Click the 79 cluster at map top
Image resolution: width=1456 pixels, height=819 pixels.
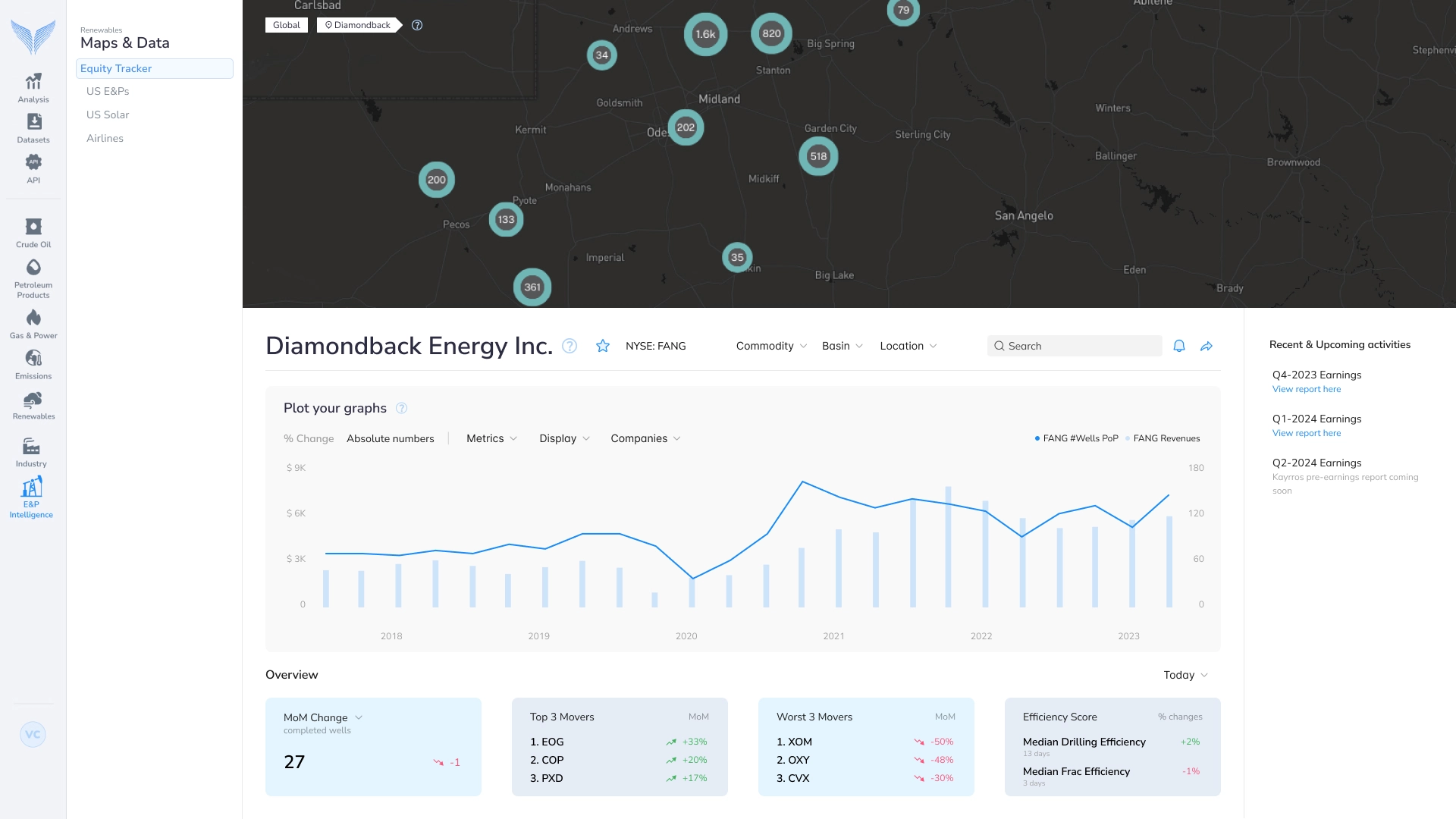tap(903, 10)
